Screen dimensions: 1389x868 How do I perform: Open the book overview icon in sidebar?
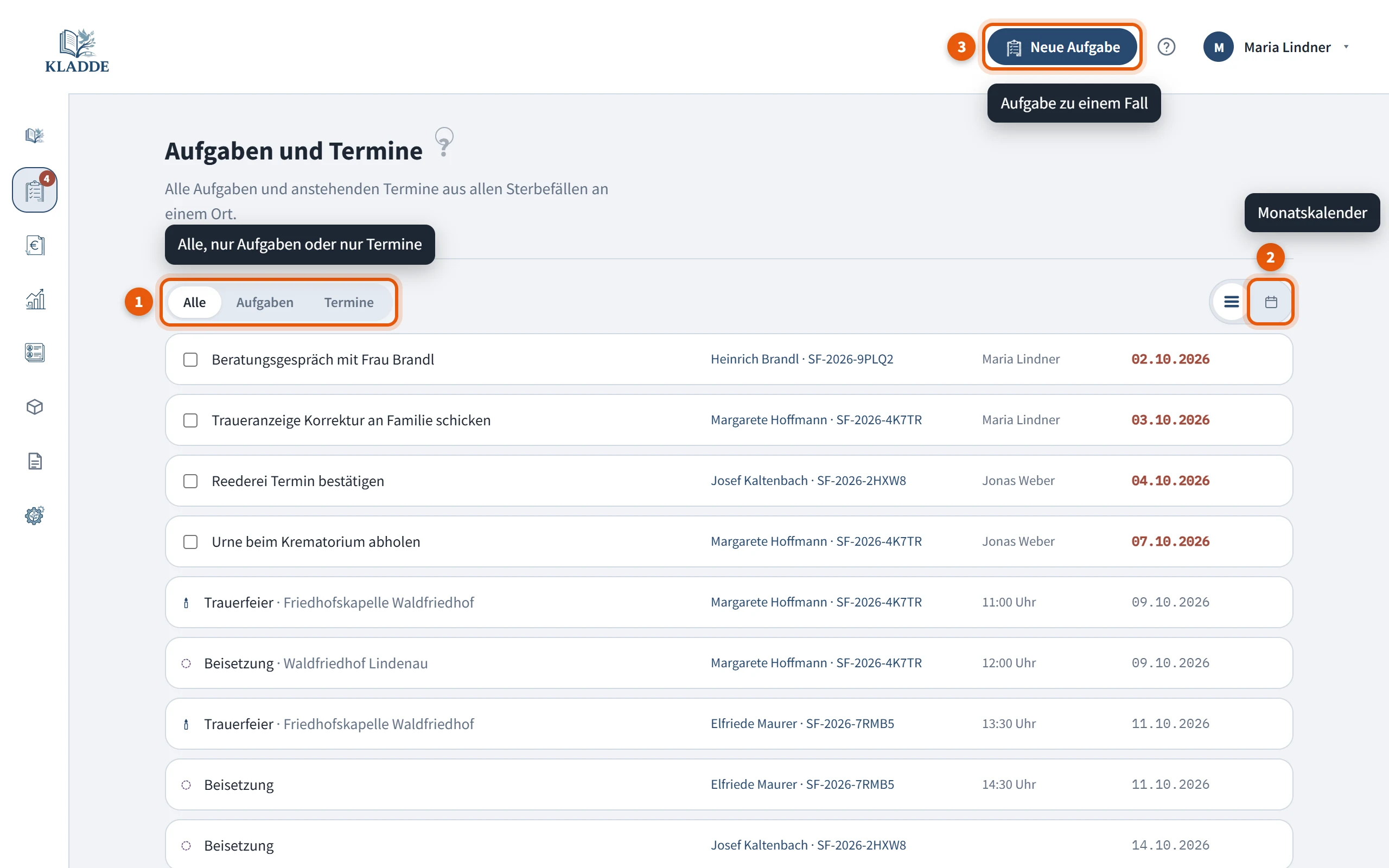click(34, 136)
